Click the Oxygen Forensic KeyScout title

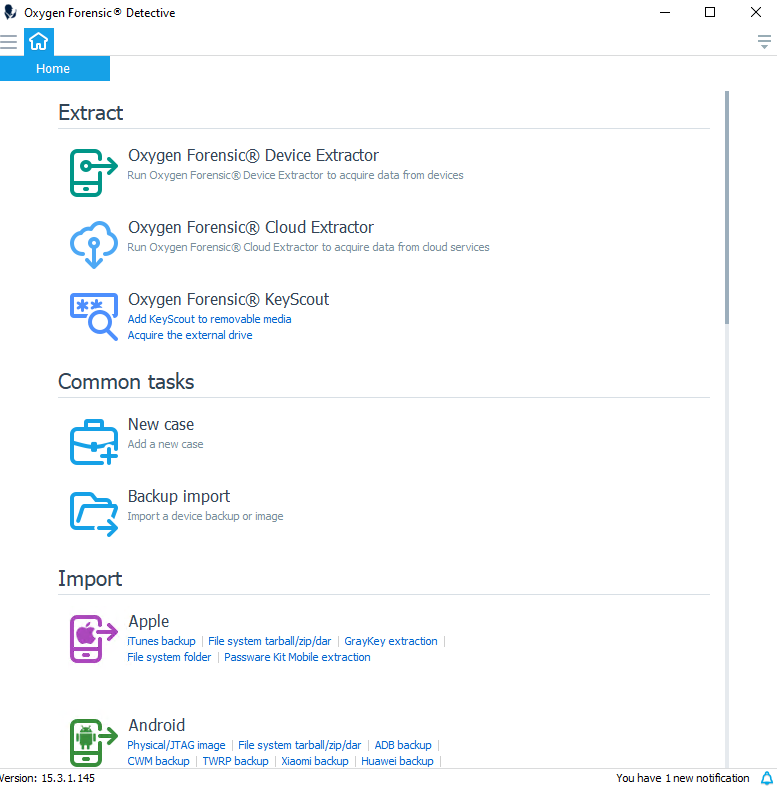point(229,299)
